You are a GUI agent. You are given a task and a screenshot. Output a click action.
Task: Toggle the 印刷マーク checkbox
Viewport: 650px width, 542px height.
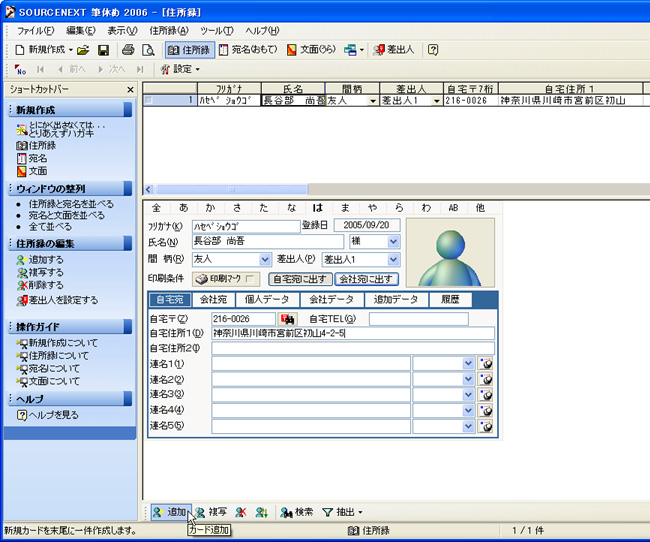[250, 279]
